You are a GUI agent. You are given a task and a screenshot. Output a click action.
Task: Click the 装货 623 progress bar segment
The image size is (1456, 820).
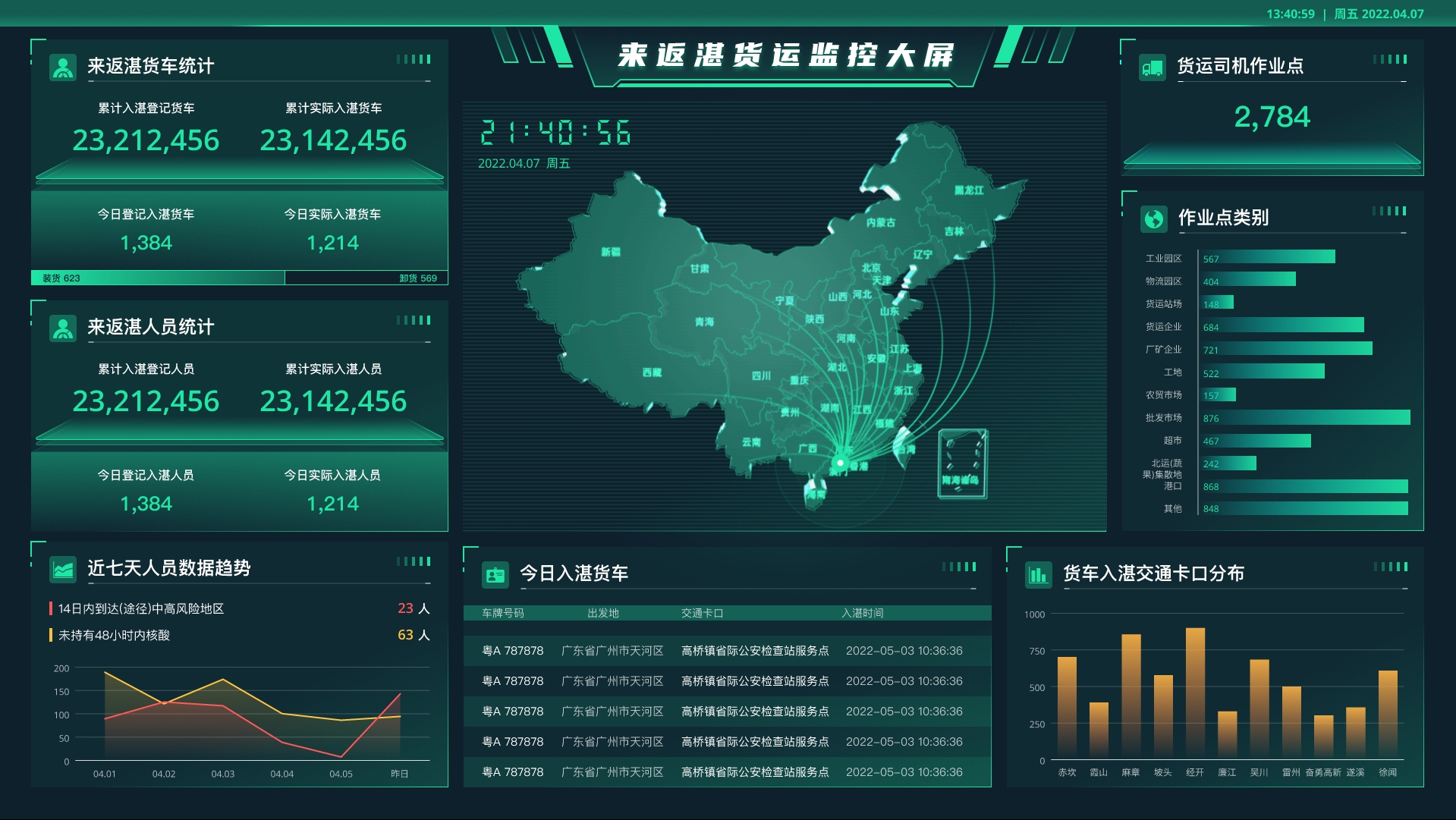[158, 278]
